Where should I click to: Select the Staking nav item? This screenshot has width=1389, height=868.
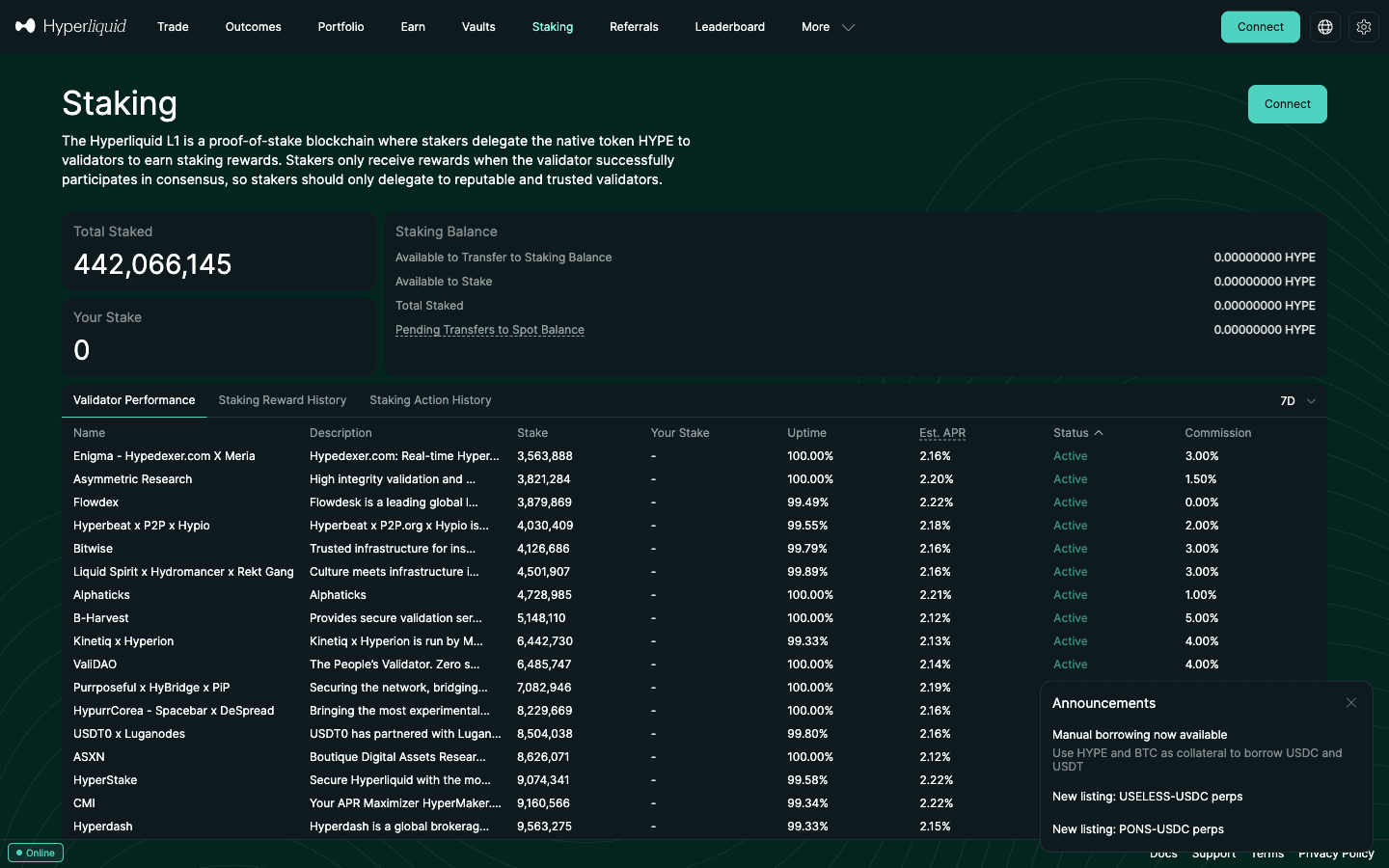coord(553,27)
